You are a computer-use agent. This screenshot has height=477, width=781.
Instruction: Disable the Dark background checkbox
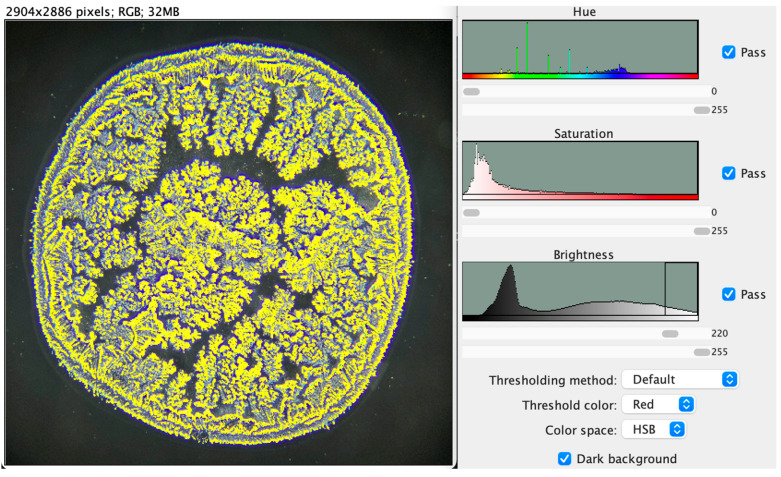(564, 459)
